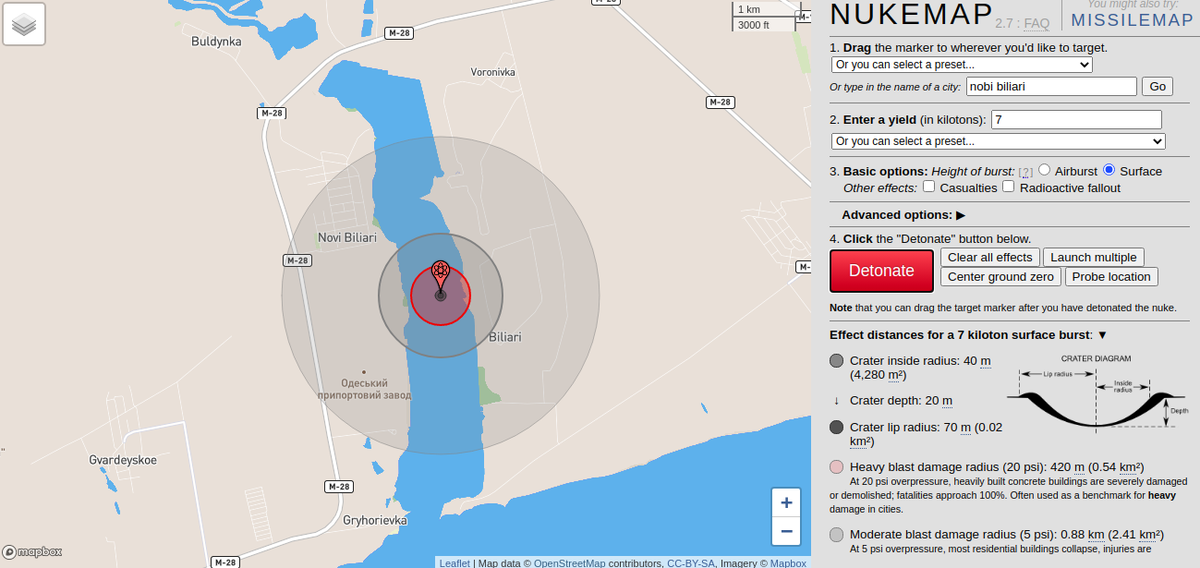
Task: Open the height of burst help [?] link
Action: [1026, 172]
